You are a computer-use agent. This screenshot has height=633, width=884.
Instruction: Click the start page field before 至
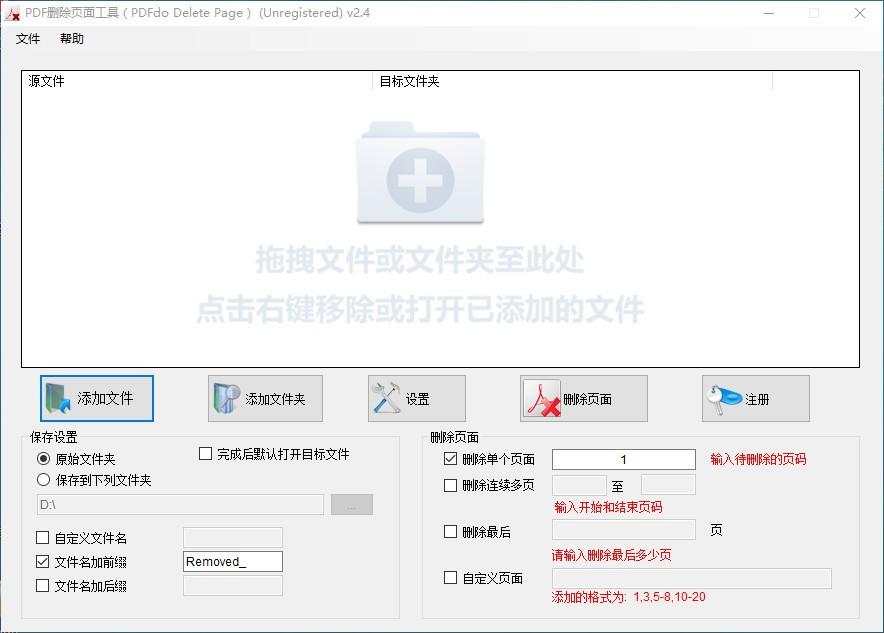point(579,485)
